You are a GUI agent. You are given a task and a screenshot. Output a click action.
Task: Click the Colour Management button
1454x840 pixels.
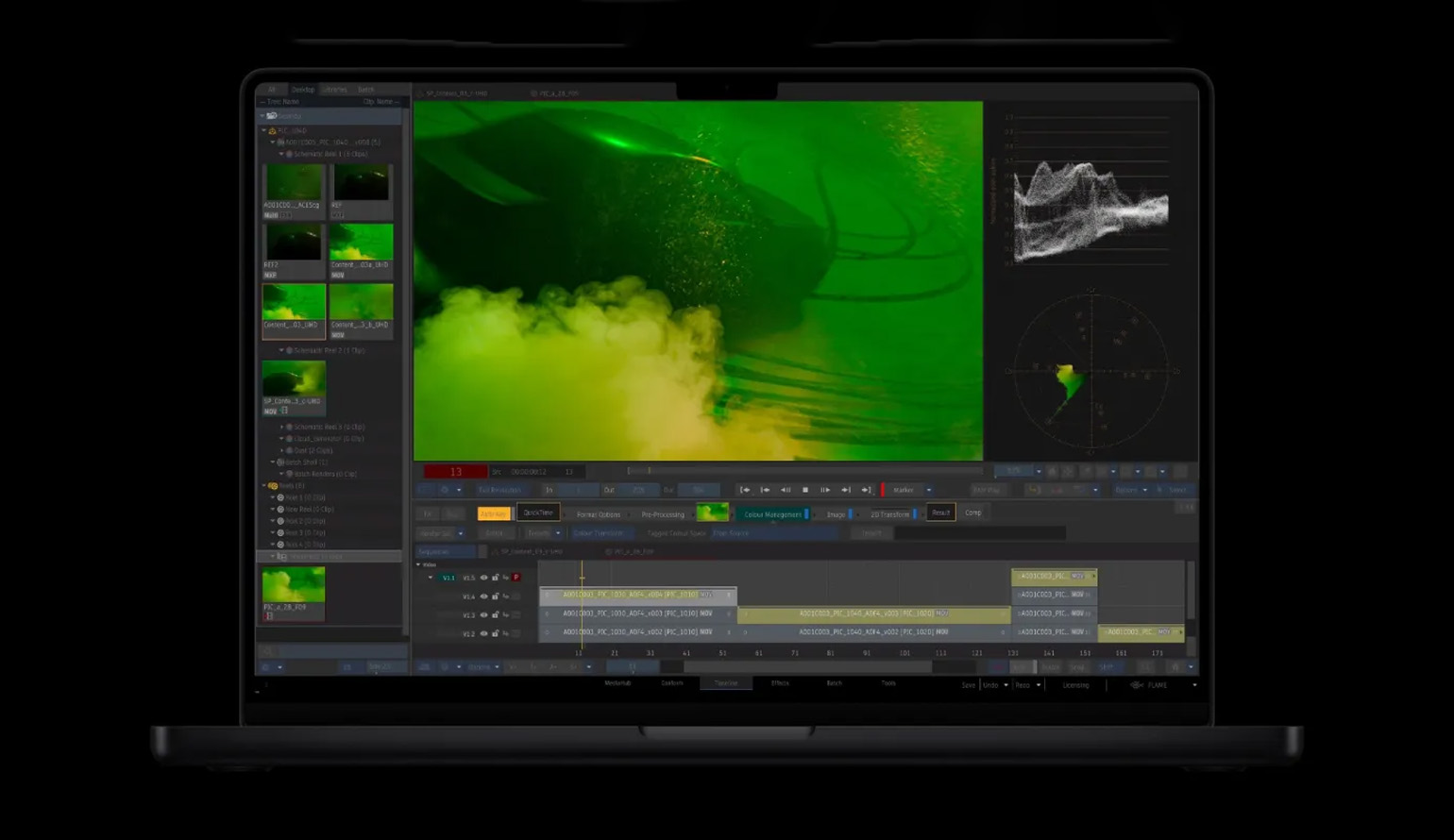(x=772, y=514)
